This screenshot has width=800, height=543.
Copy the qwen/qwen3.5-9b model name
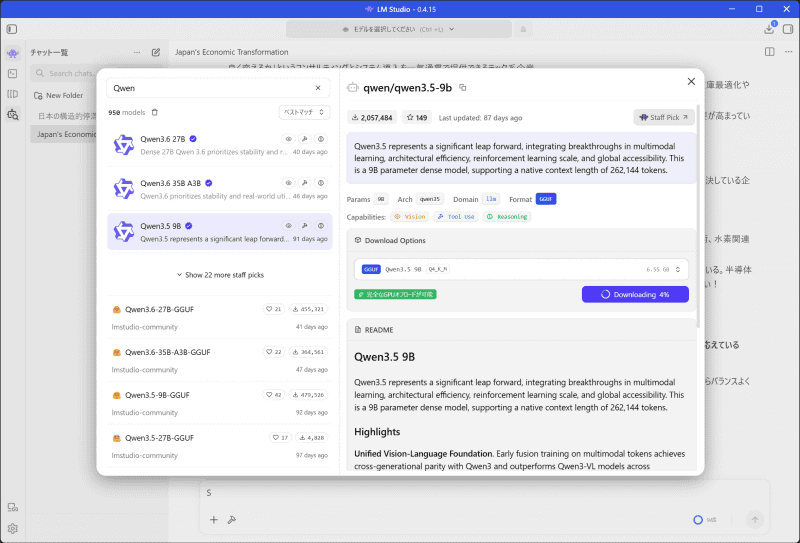[463, 87]
